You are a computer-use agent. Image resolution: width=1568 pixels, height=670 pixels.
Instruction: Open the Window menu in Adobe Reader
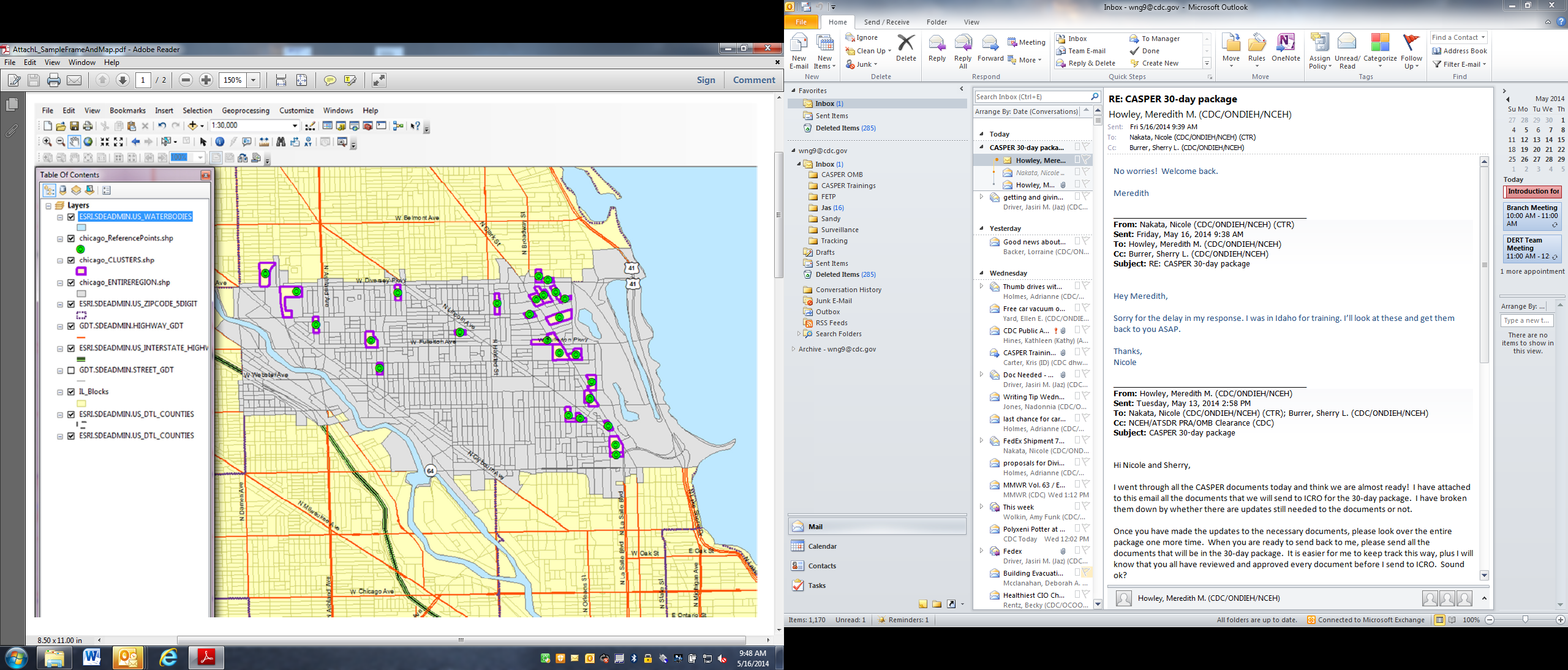tap(81, 62)
